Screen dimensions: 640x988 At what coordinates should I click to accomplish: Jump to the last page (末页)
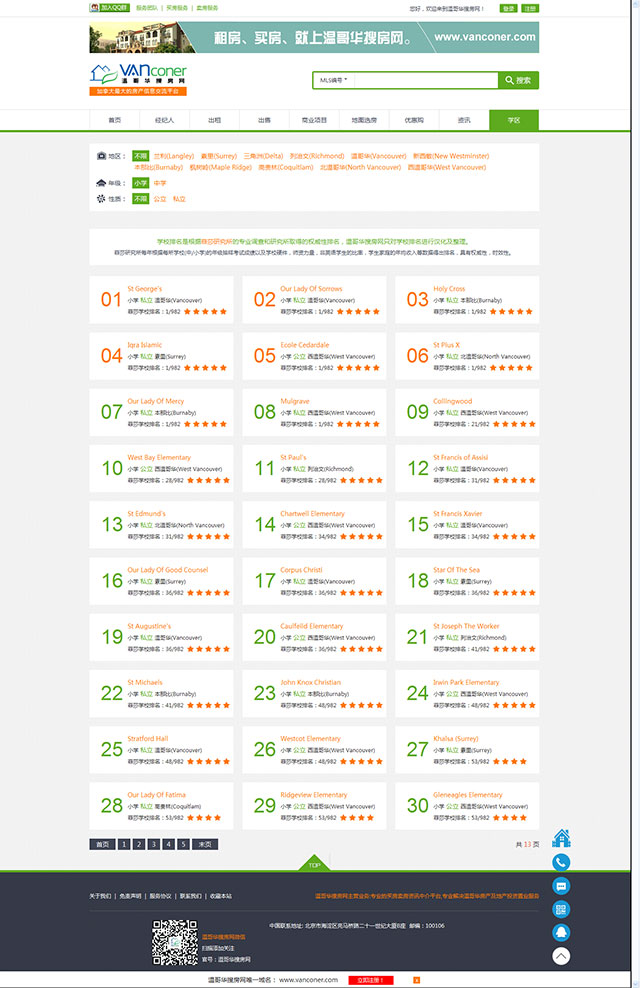point(204,844)
